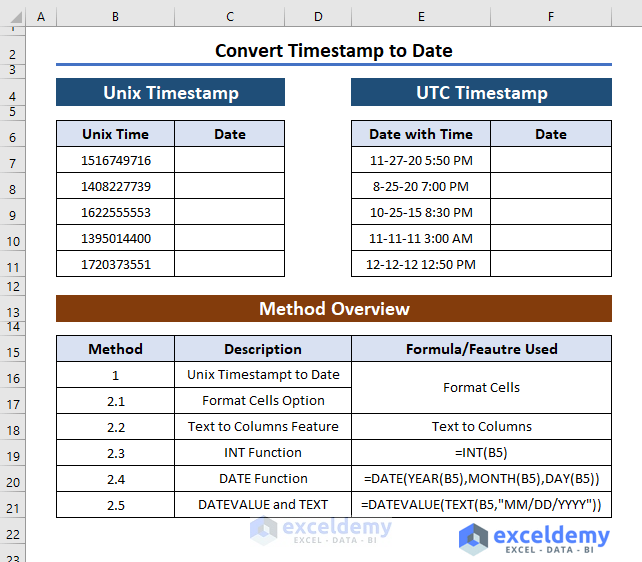Viewport: 642px width, 562px height.
Task: Click the Text to Columns Feature cell
Action: (x=263, y=427)
